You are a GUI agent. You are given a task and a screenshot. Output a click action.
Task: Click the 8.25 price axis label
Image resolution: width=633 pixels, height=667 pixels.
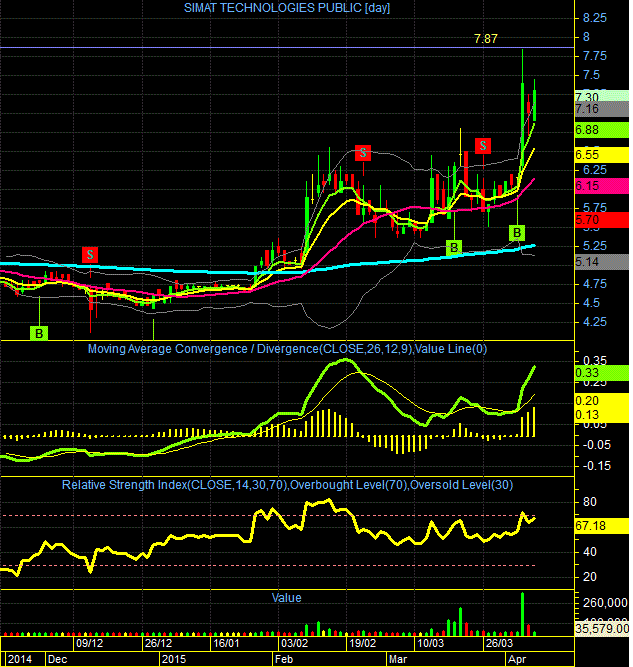(x=595, y=18)
